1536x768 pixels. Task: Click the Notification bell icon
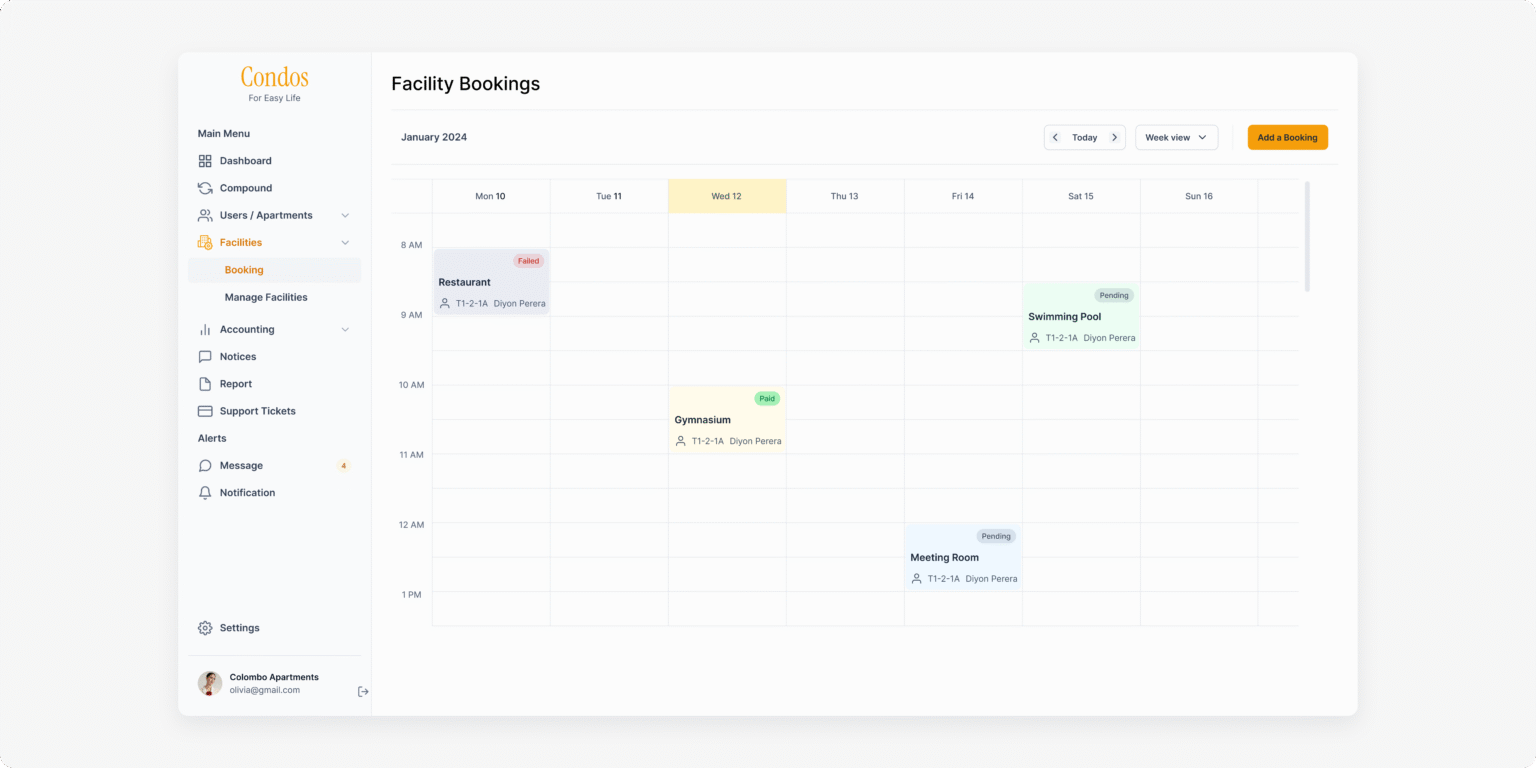205,493
